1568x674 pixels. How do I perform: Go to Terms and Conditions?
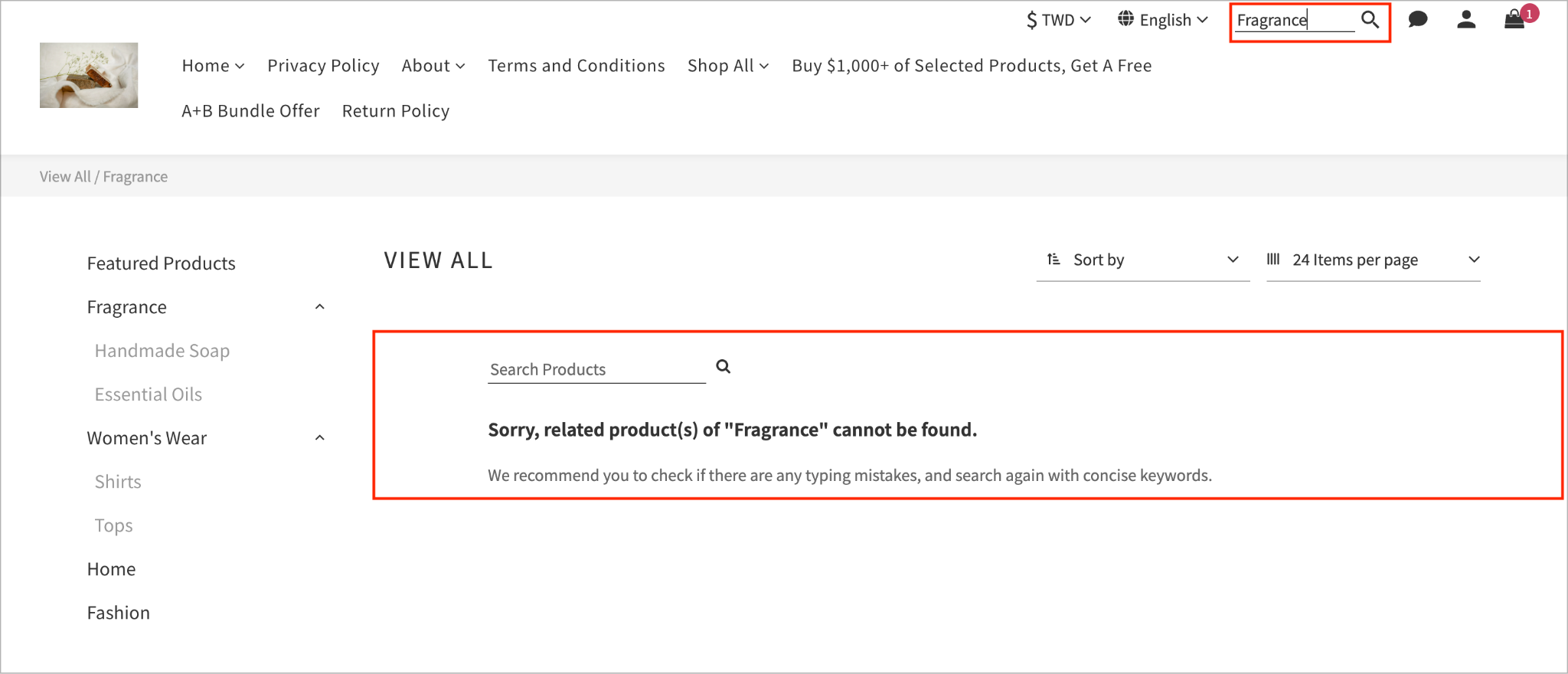click(x=577, y=66)
